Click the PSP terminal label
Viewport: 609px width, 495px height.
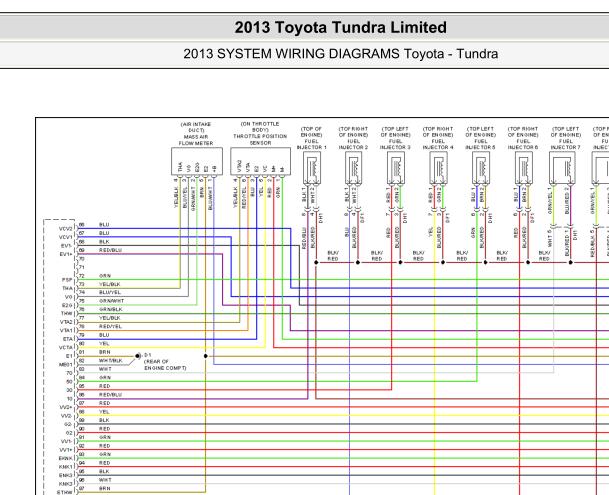click(67, 280)
